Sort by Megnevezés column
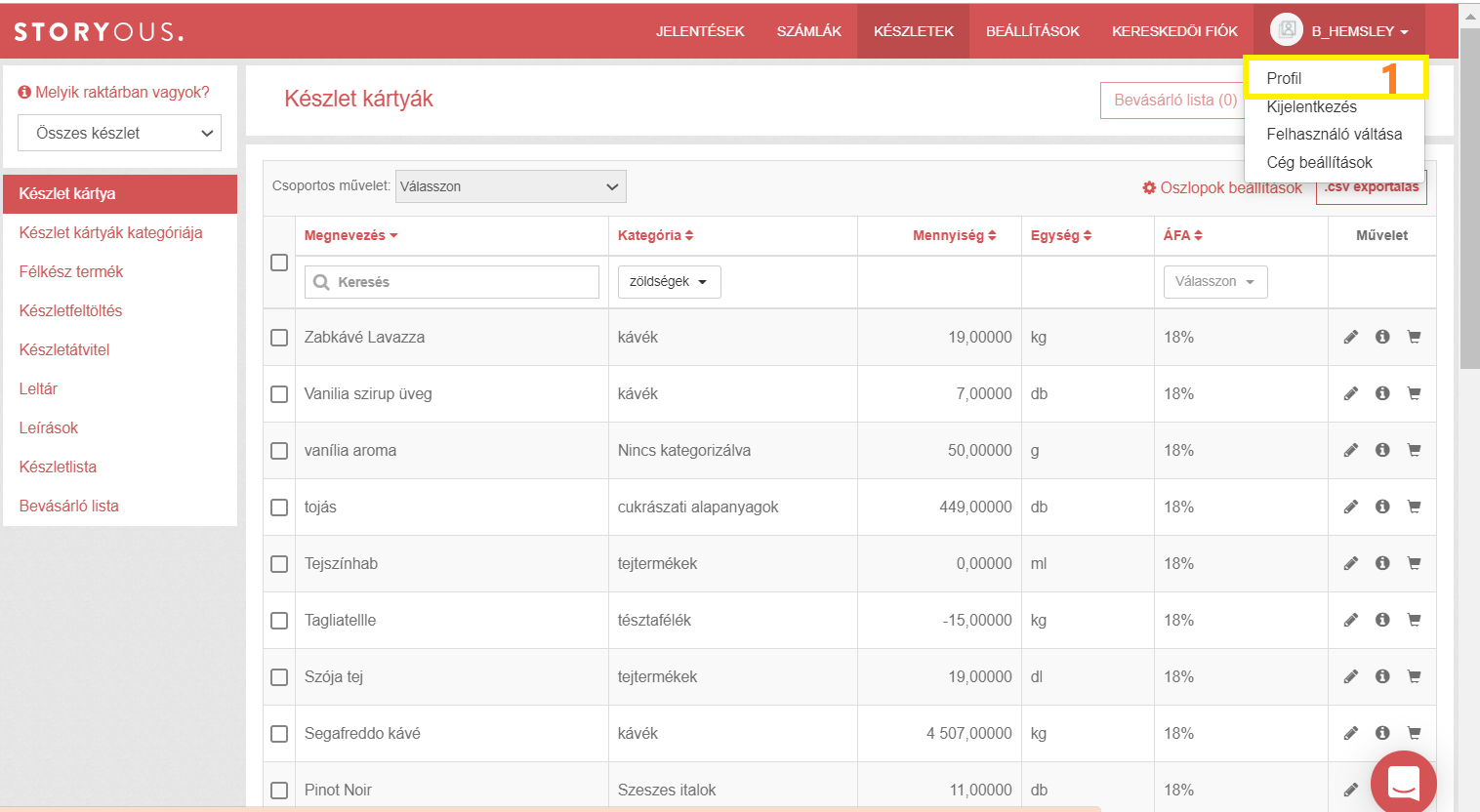The height and width of the screenshot is (812, 1480). [350, 235]
